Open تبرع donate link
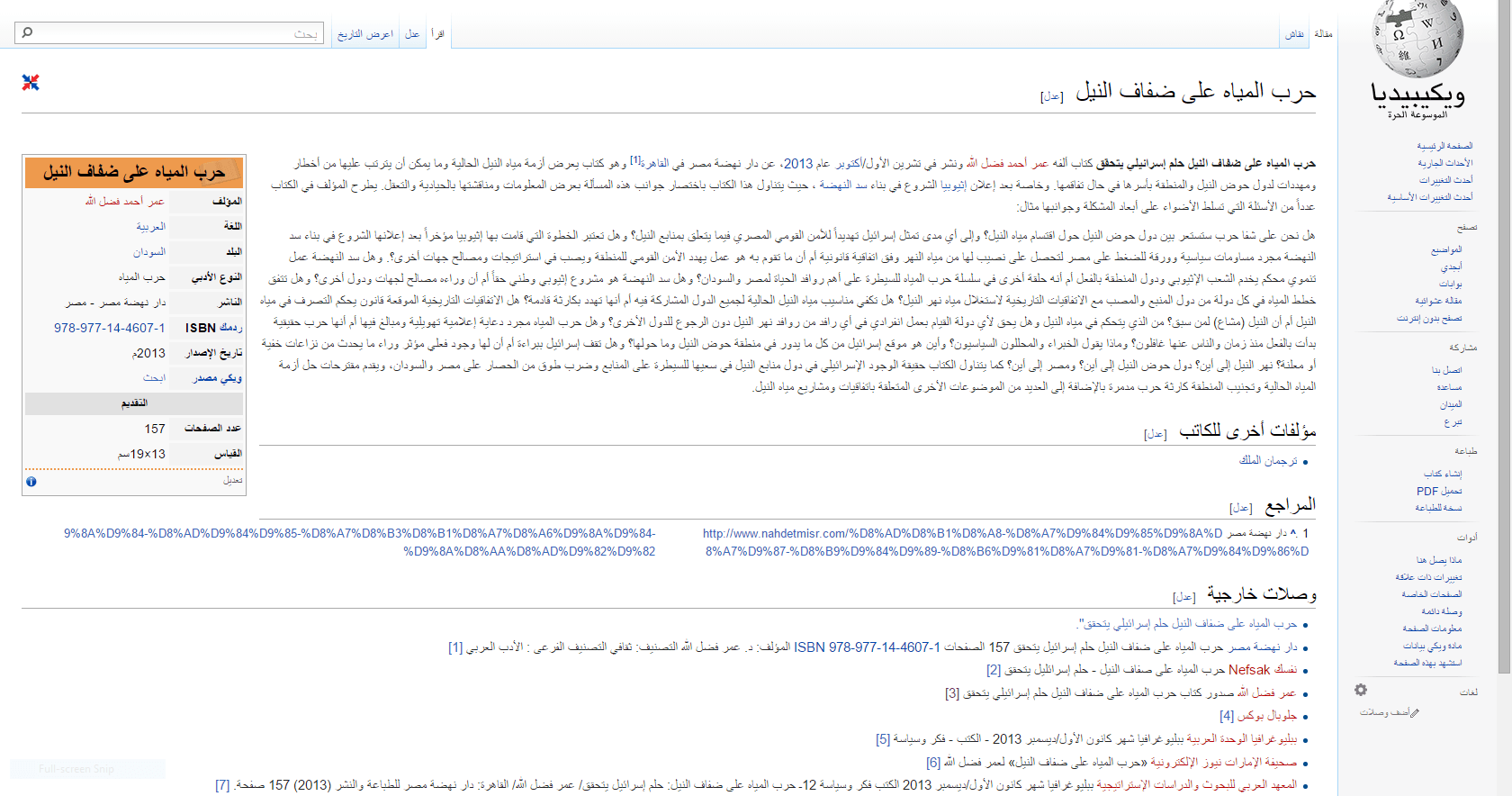This screenshot has height=796, width=1512. [1453, 421]
